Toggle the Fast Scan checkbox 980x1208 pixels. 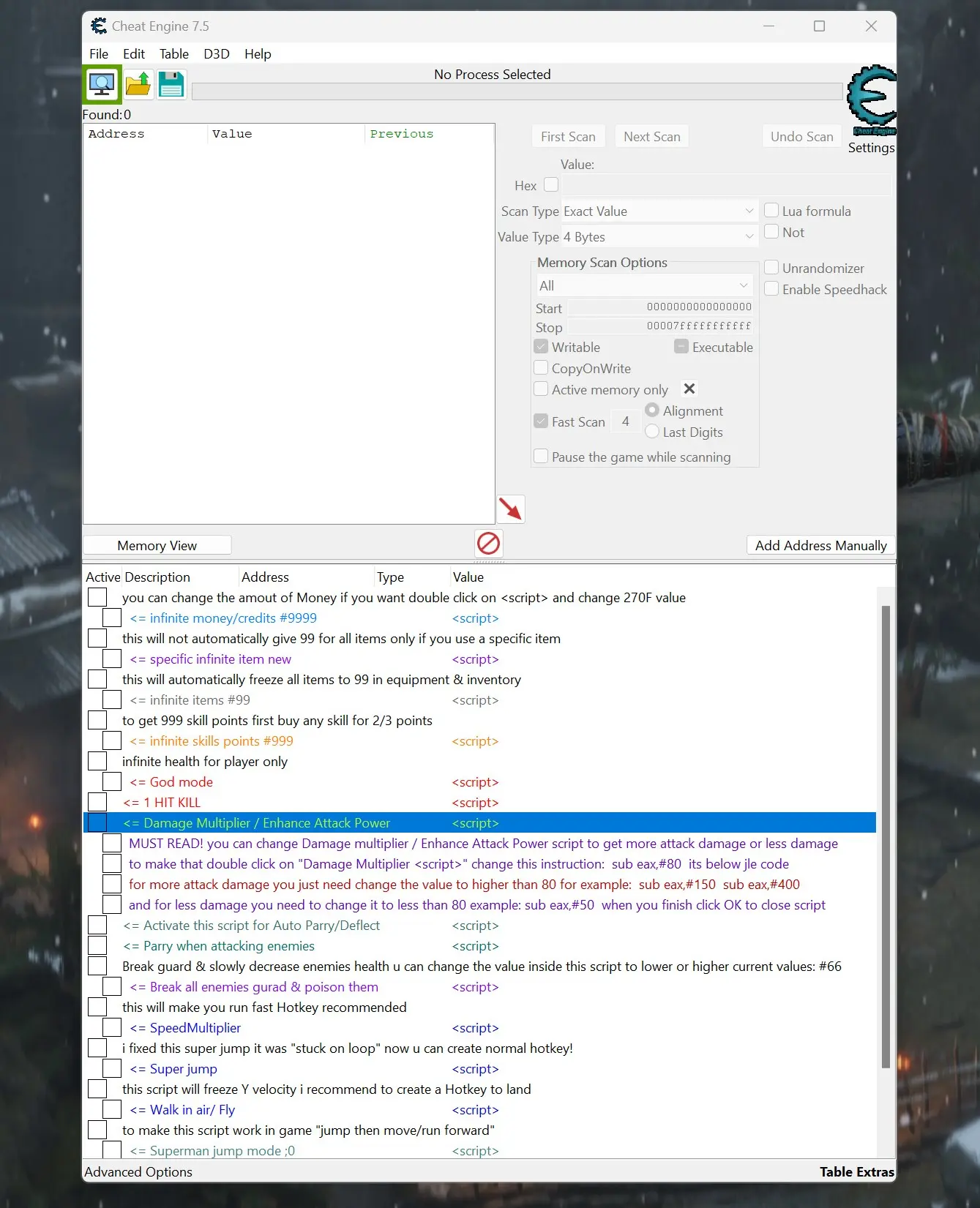click(x=541, y=421)
